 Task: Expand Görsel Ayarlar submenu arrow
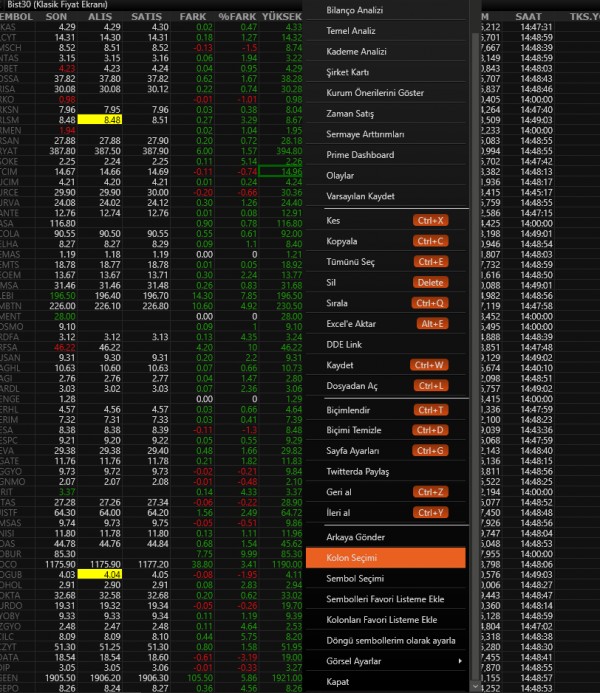point(460,661)
